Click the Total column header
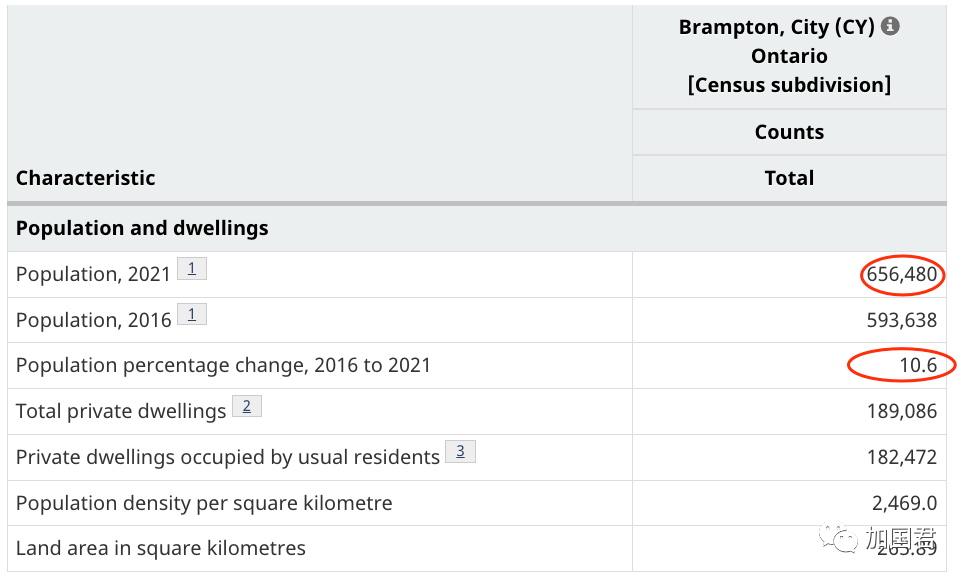Viewport: 968px width, 581px height. (x=789, y=178)
